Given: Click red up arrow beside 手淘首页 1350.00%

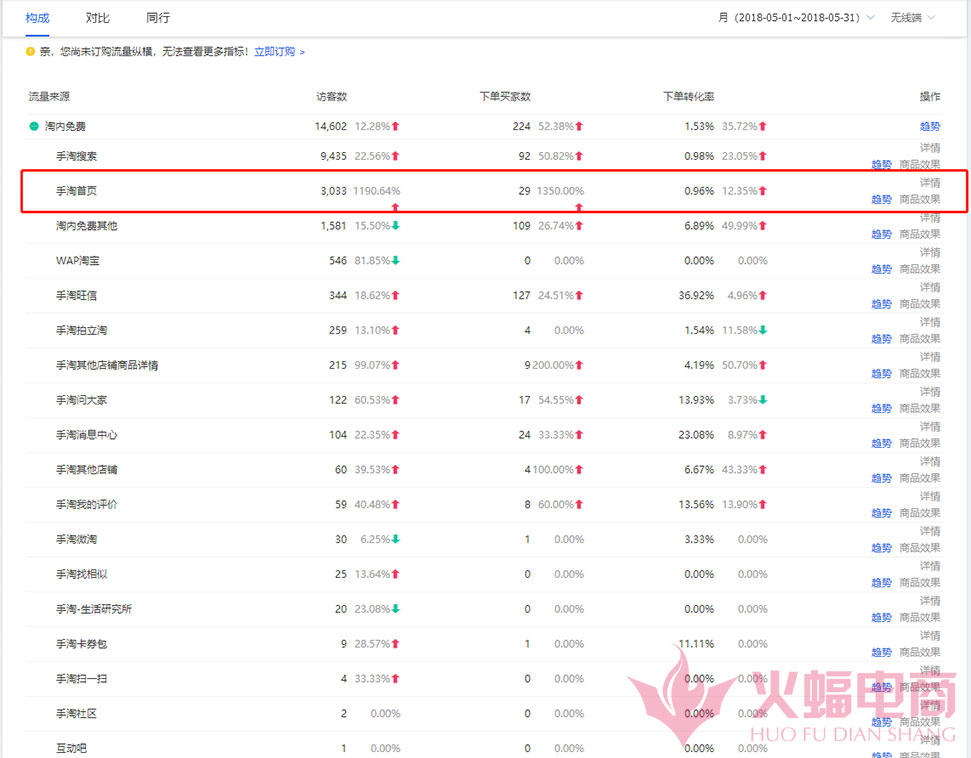Looking at the screenshot, I should coord(579,207).
